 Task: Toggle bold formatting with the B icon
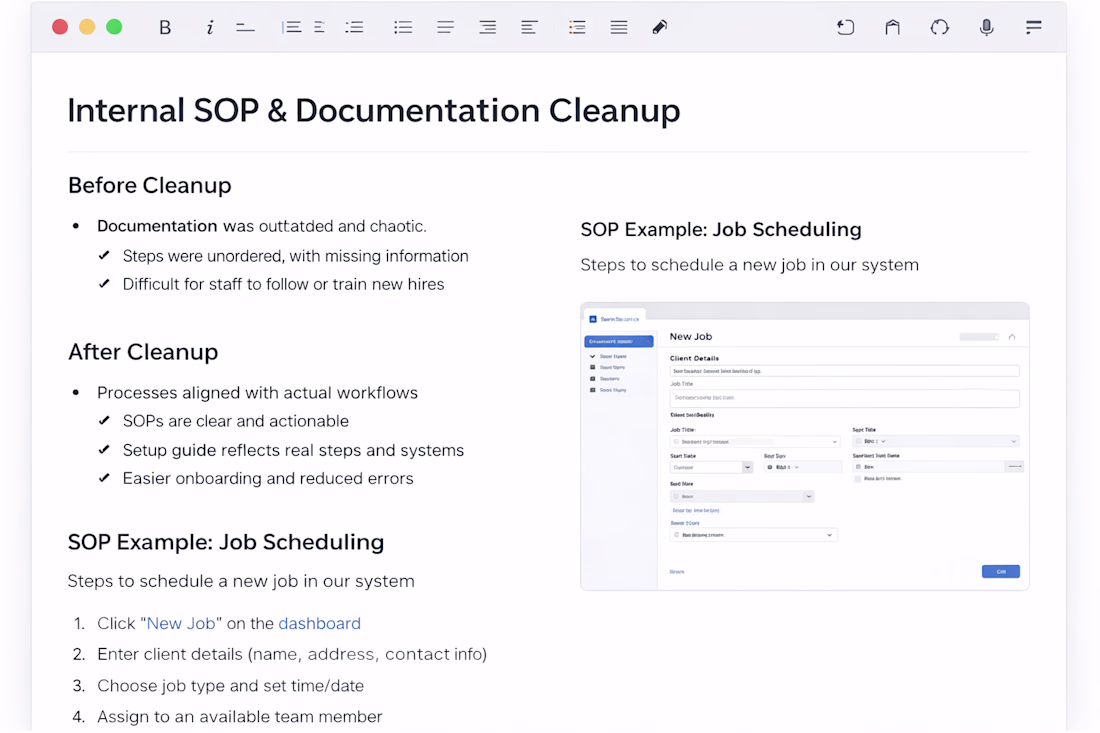point(165,27)
